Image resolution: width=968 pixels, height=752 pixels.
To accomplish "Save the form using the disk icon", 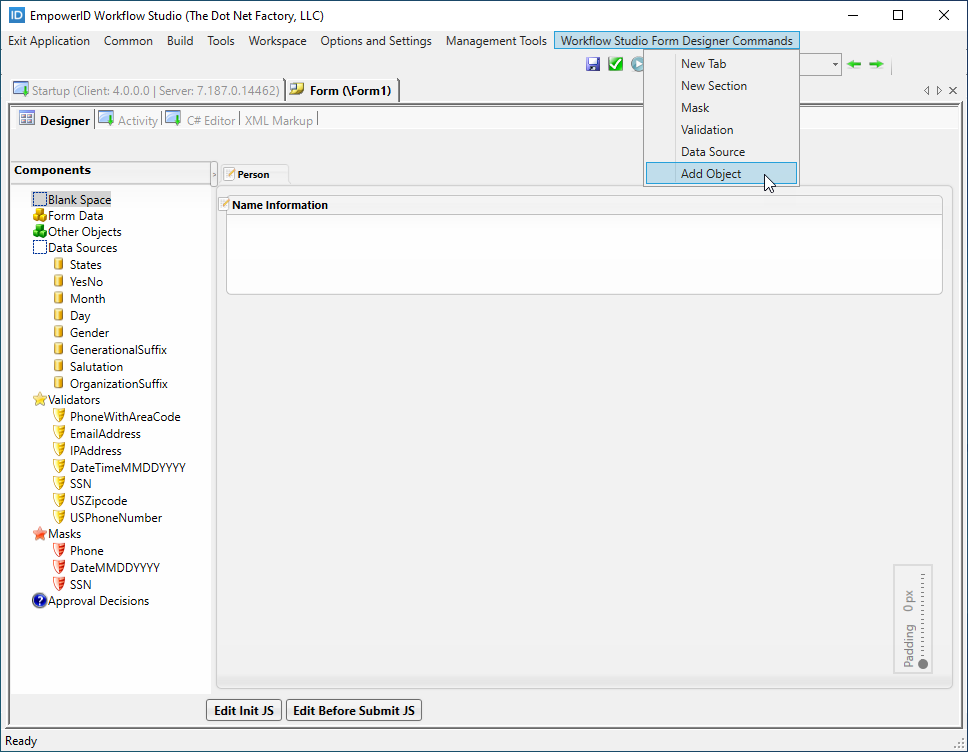I will [593, 63].
